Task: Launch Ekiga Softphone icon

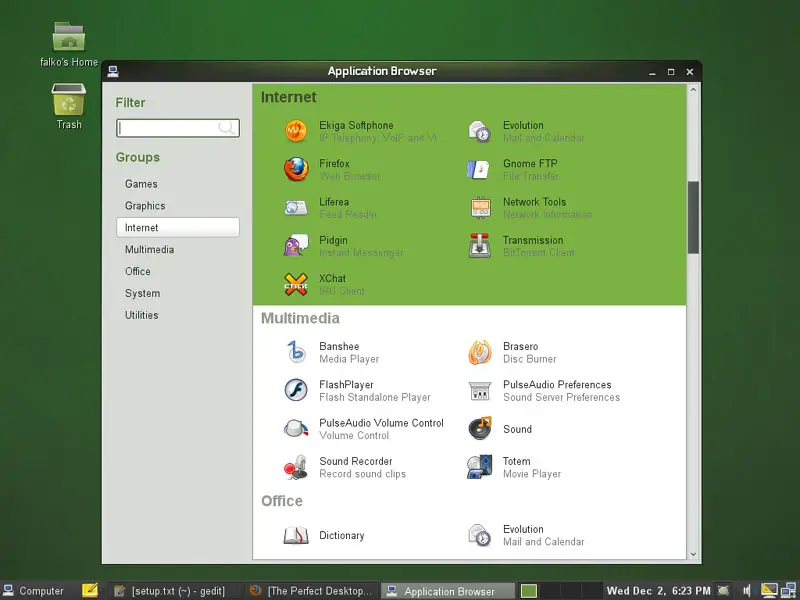Action: click(x=296, y=131)
